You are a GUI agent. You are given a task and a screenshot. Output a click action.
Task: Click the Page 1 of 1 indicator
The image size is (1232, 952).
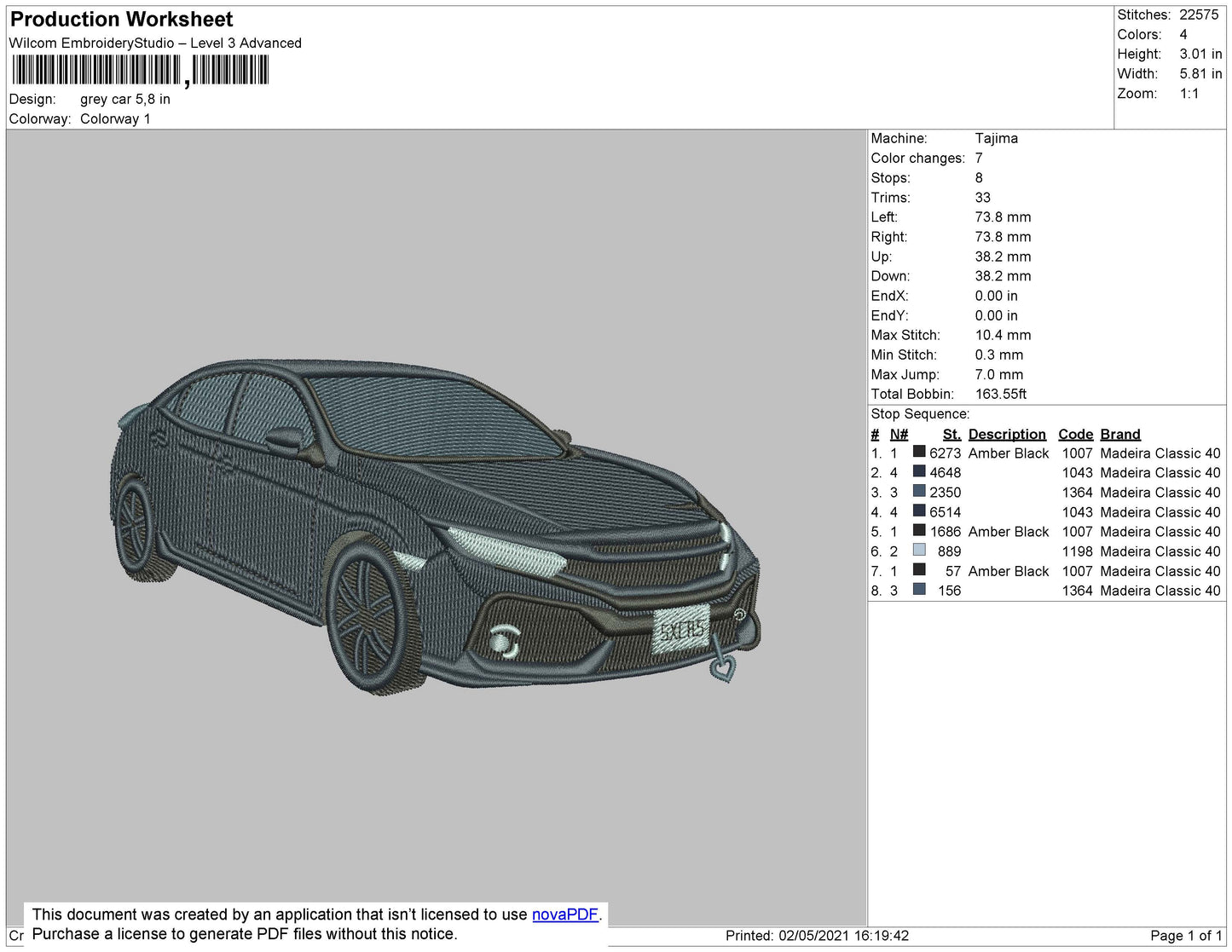pos(1186,936)
